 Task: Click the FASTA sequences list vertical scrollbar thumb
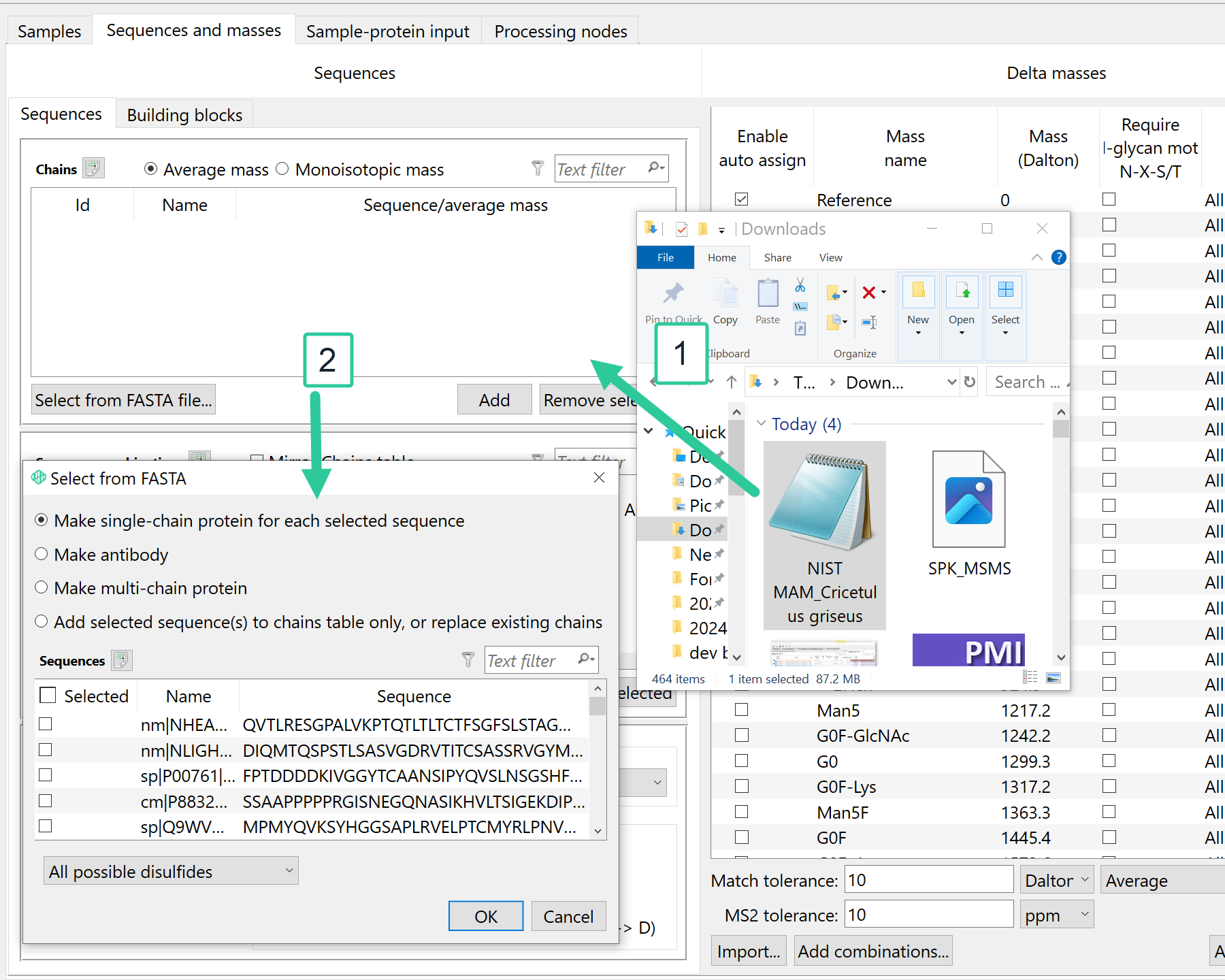tap(598, 706)
